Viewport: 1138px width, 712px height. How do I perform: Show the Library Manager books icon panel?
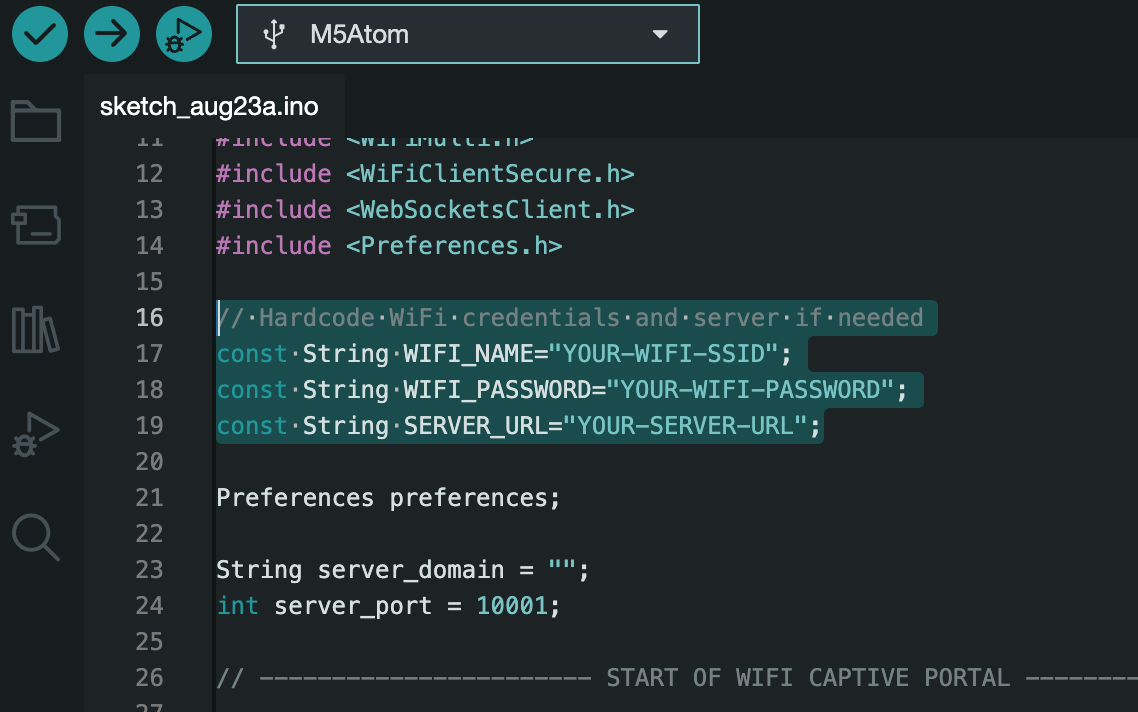click(x=36, y=330)
